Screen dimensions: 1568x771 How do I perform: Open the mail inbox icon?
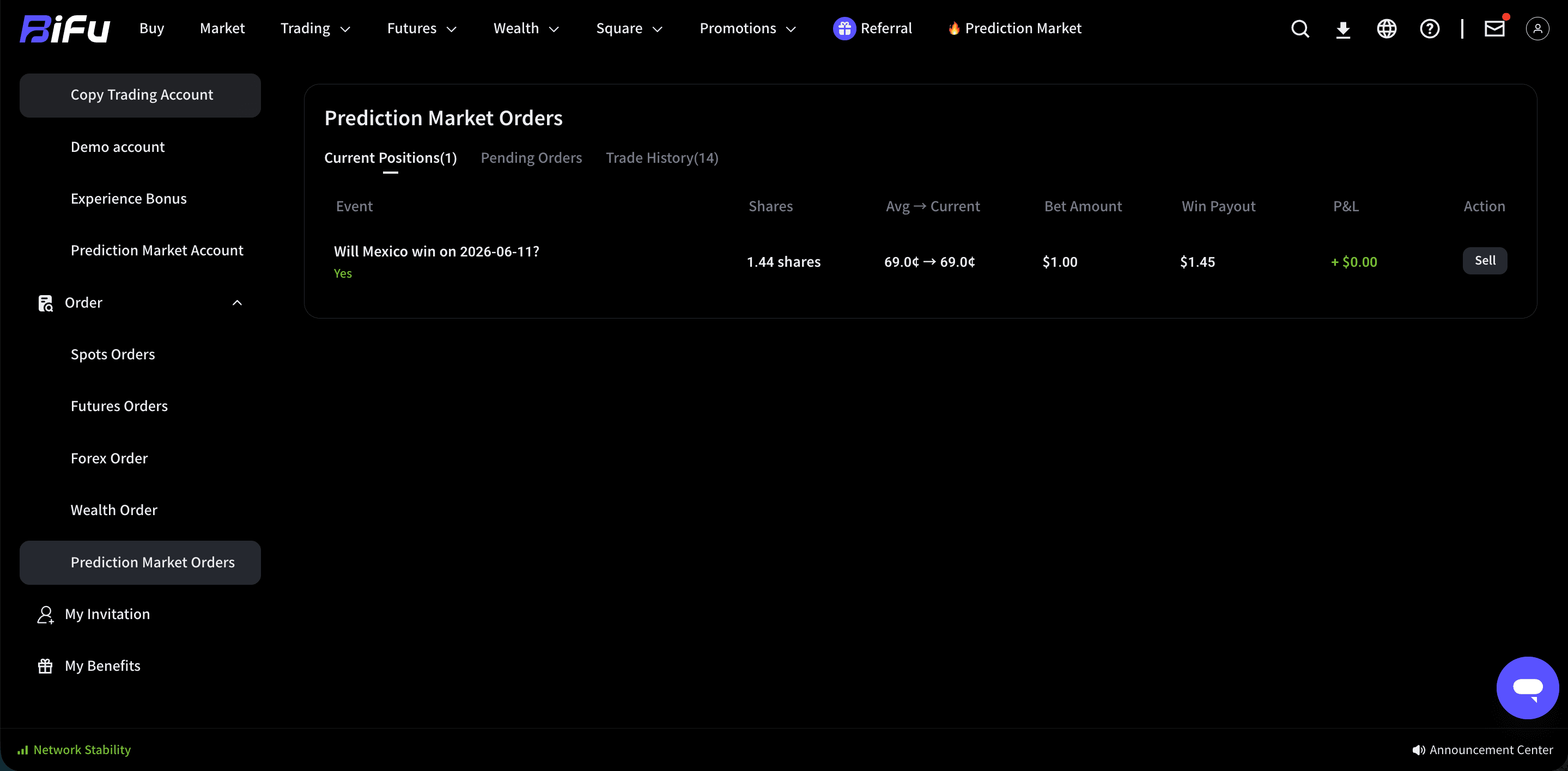[x=1494, y=28]
